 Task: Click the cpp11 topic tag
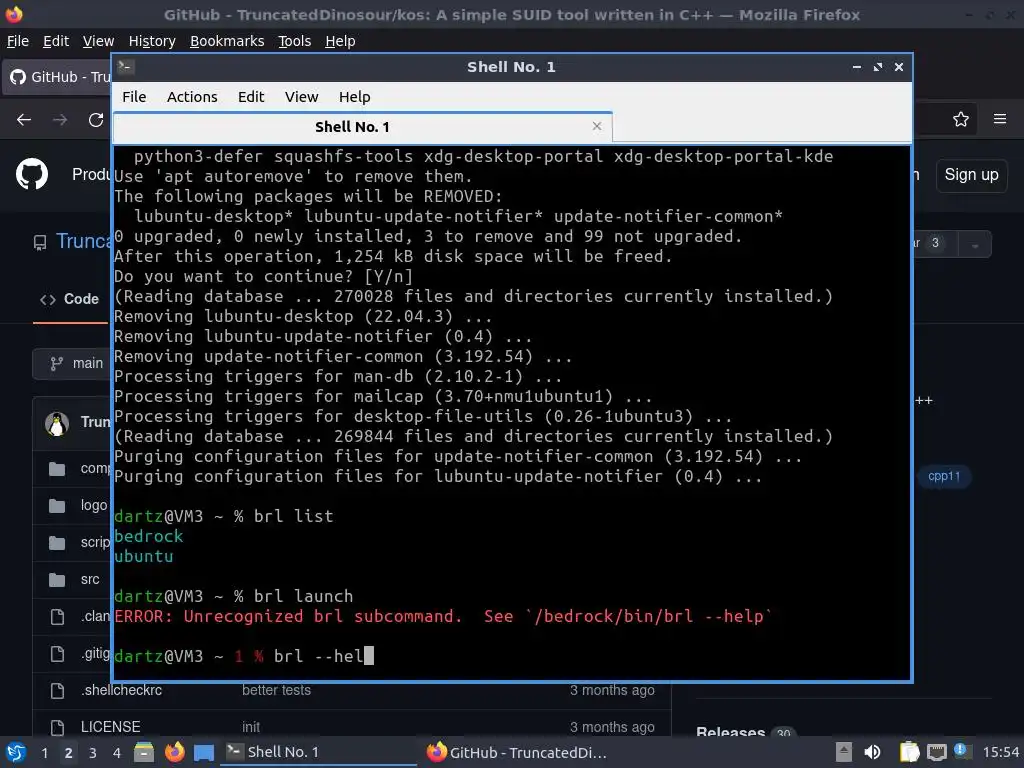pyautogui.click(x=944, y=476)
